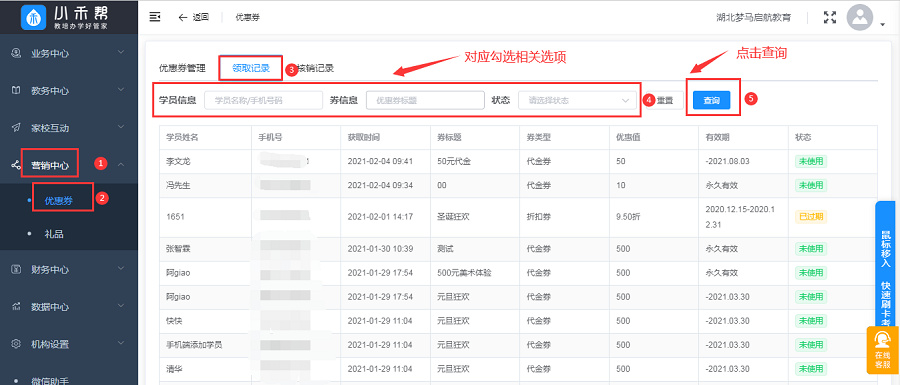The height and width of the screenshot is (385, 900).
Task: Click the -2021.08.03 validity cell
Action: 727,161
